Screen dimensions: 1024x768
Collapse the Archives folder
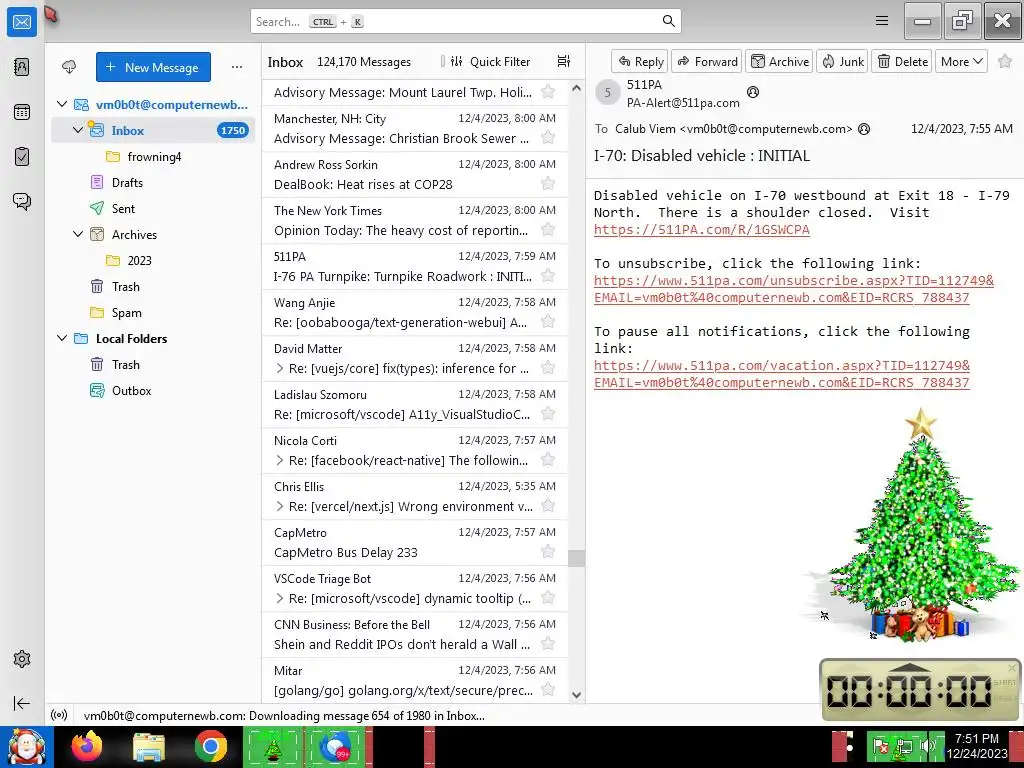click(x=78, y=234)
